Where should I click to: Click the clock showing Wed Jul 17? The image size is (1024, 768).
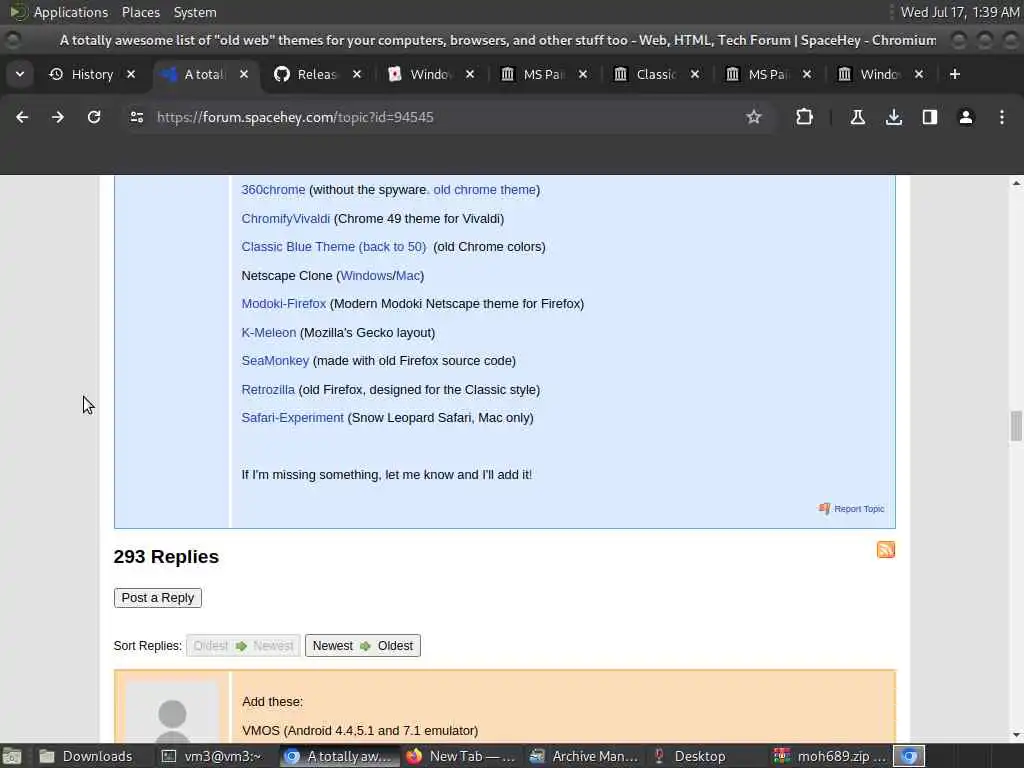point(959,12)
